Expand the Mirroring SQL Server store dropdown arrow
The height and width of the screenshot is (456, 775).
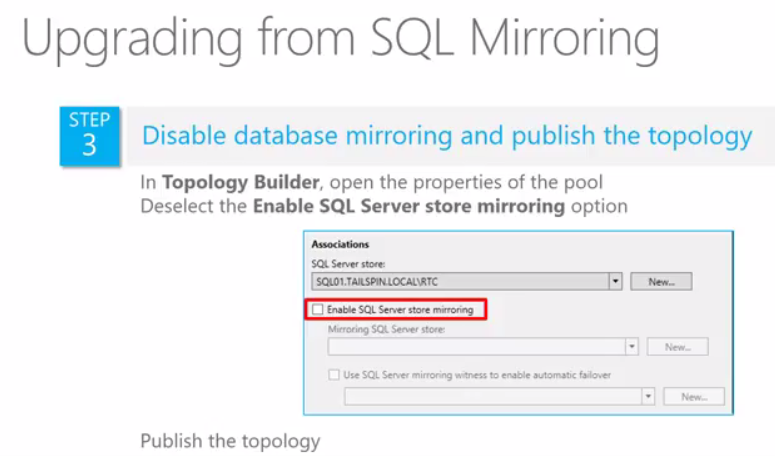(x=632, y=347)
